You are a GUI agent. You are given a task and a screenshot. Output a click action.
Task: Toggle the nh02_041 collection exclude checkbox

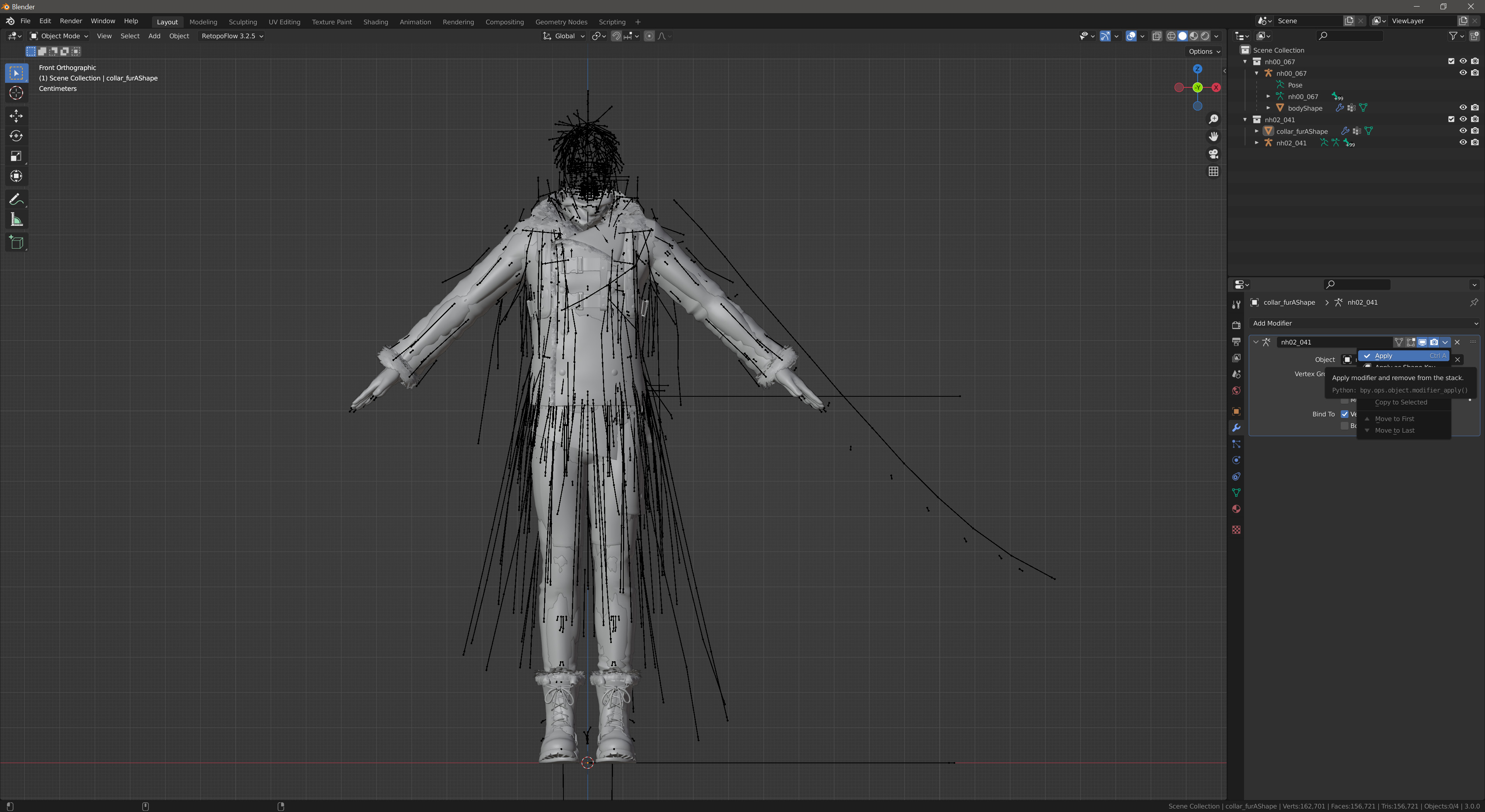1451,119
